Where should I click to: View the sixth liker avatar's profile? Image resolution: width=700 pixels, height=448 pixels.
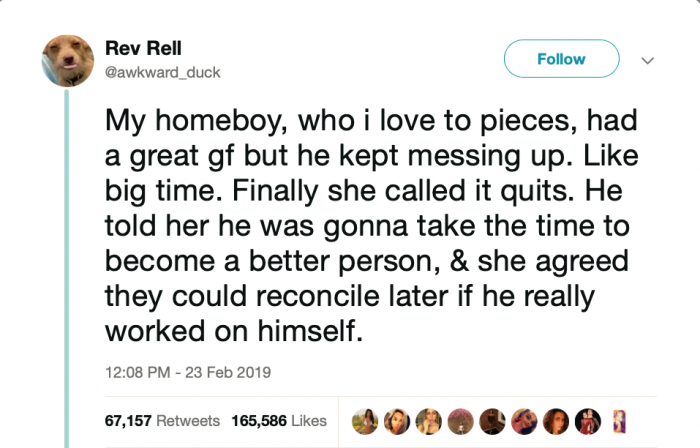click(526, 420)
